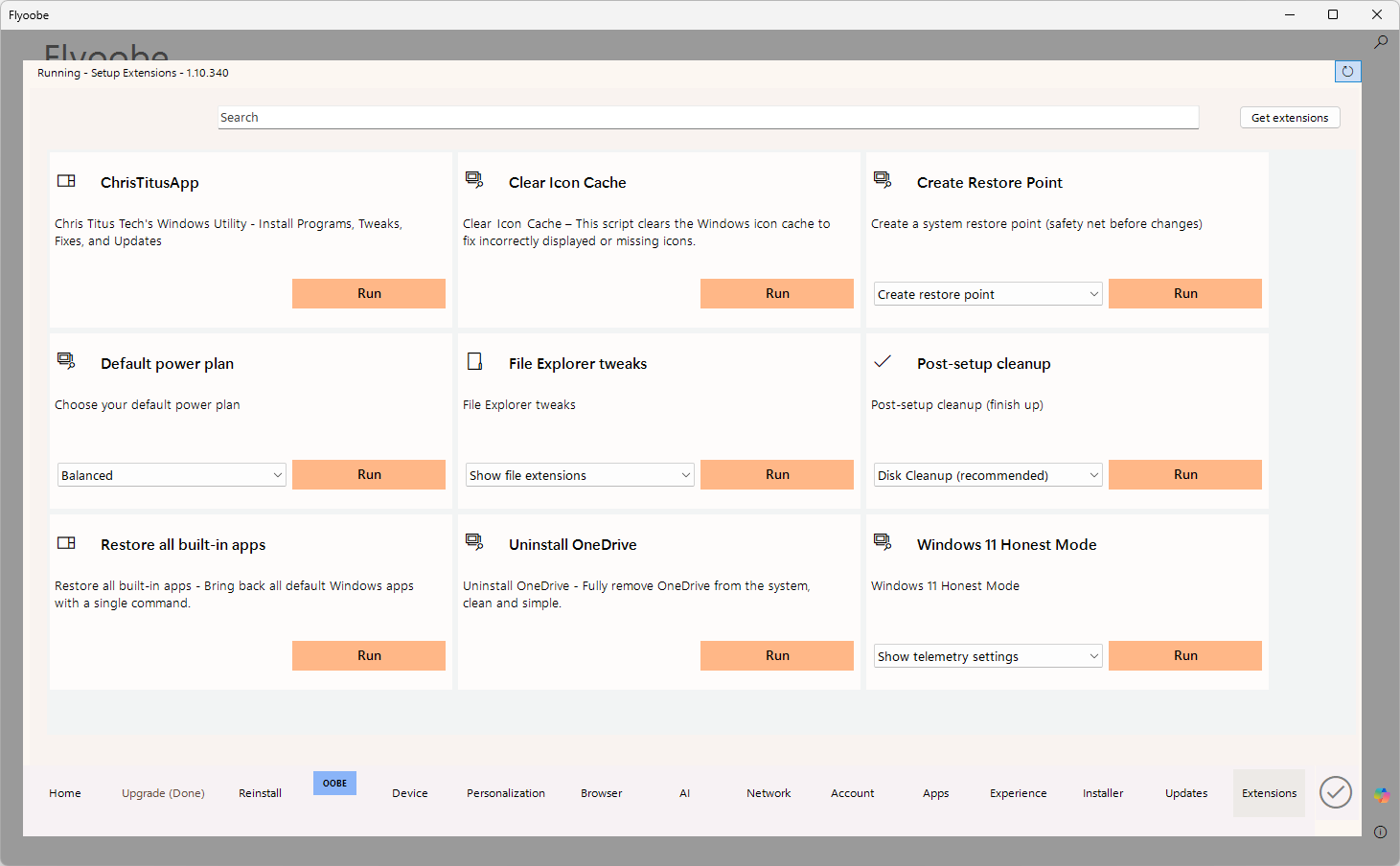Select the OOBE tab
This screenshot has width=1400, height=866.
pos(334,783)
